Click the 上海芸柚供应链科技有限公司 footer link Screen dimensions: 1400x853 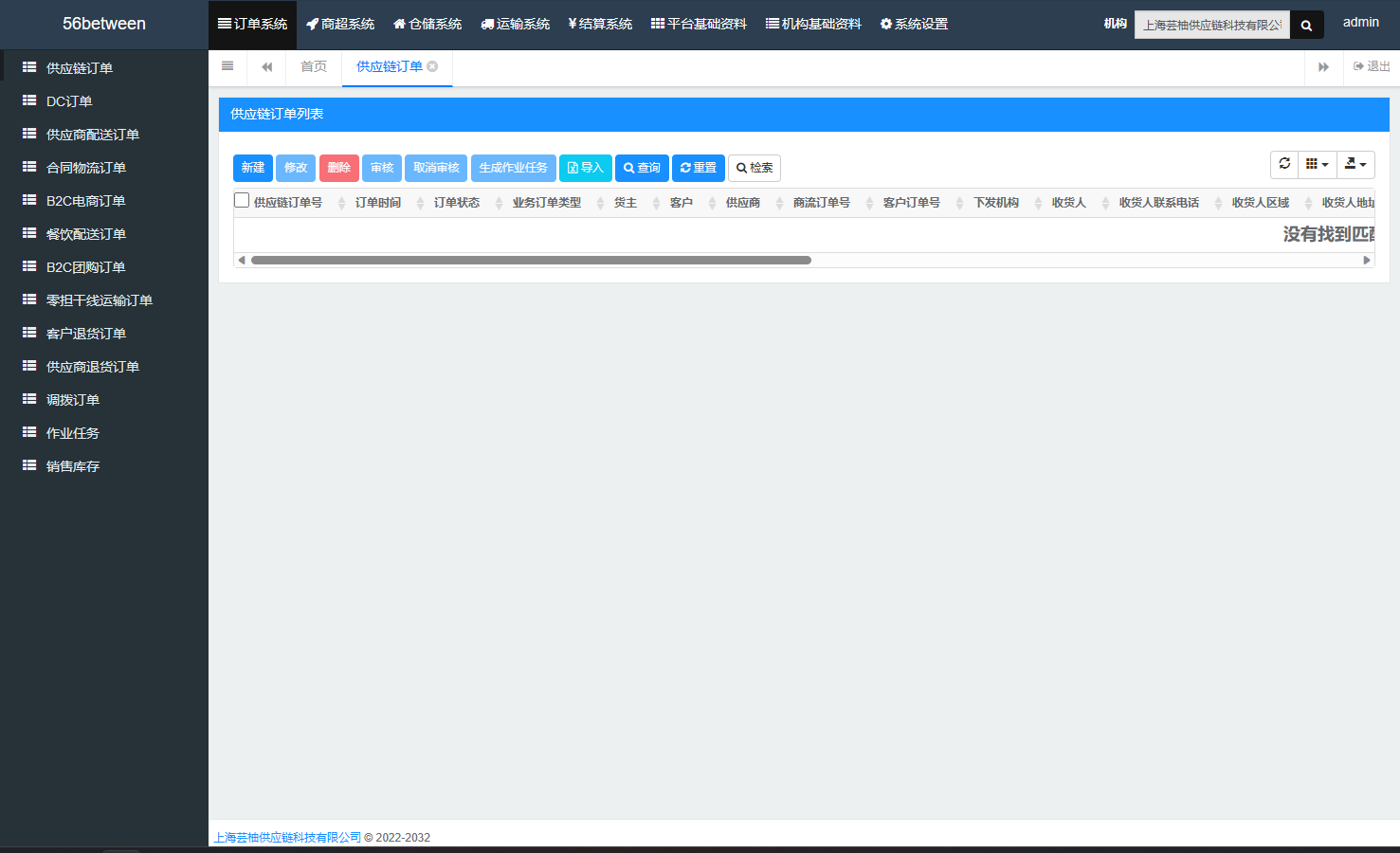click(287, 838)
